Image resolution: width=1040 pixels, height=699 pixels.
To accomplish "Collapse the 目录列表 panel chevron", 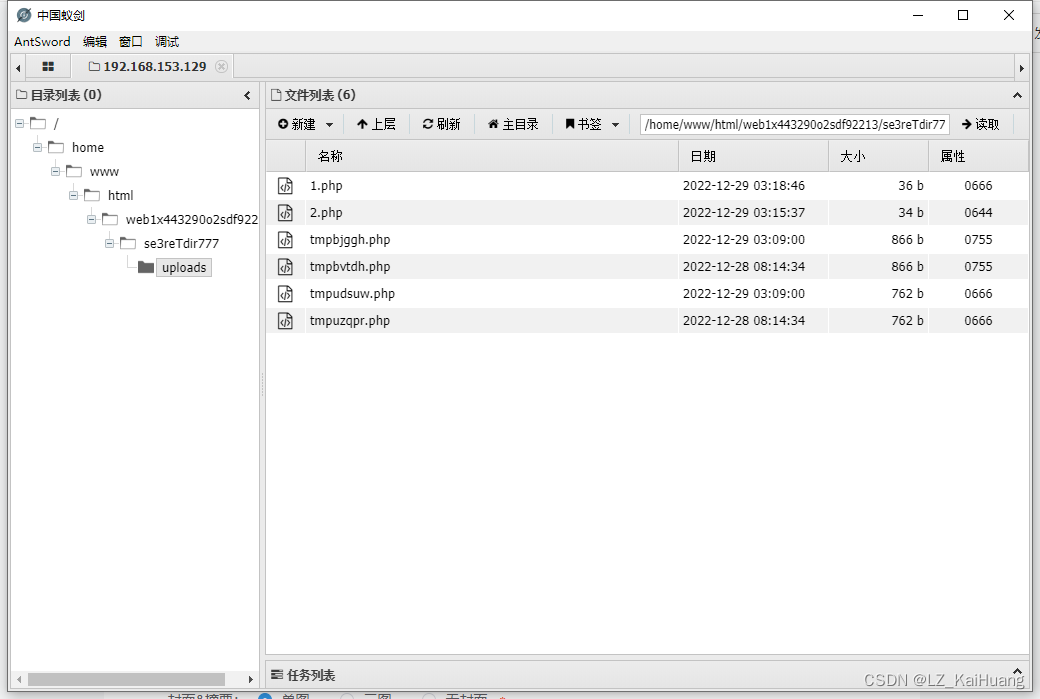I will [247, 95].
